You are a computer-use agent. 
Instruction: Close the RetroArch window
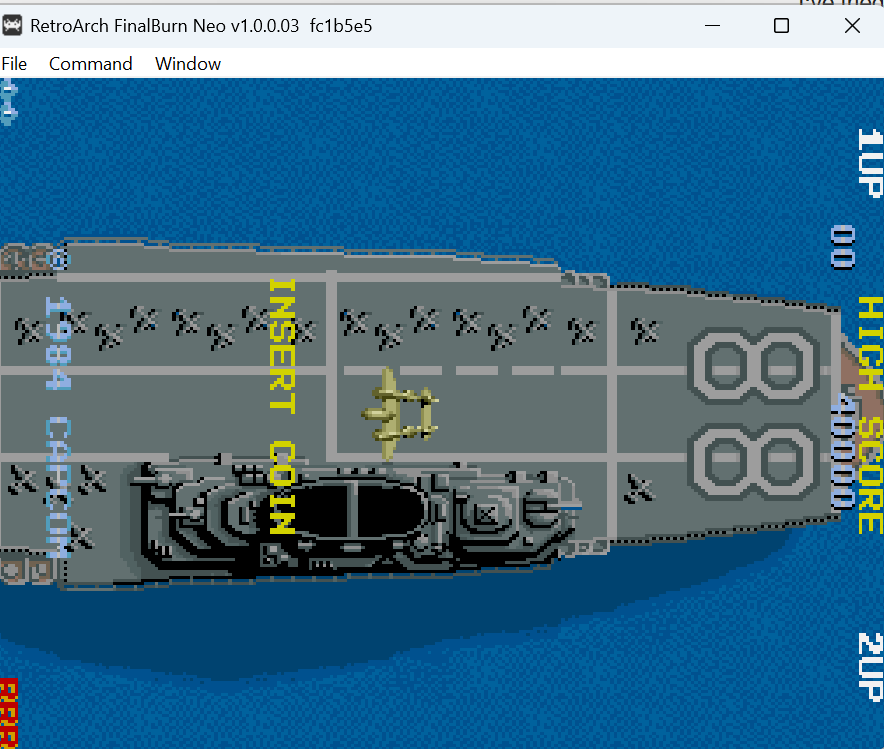(x=852, y=25)
